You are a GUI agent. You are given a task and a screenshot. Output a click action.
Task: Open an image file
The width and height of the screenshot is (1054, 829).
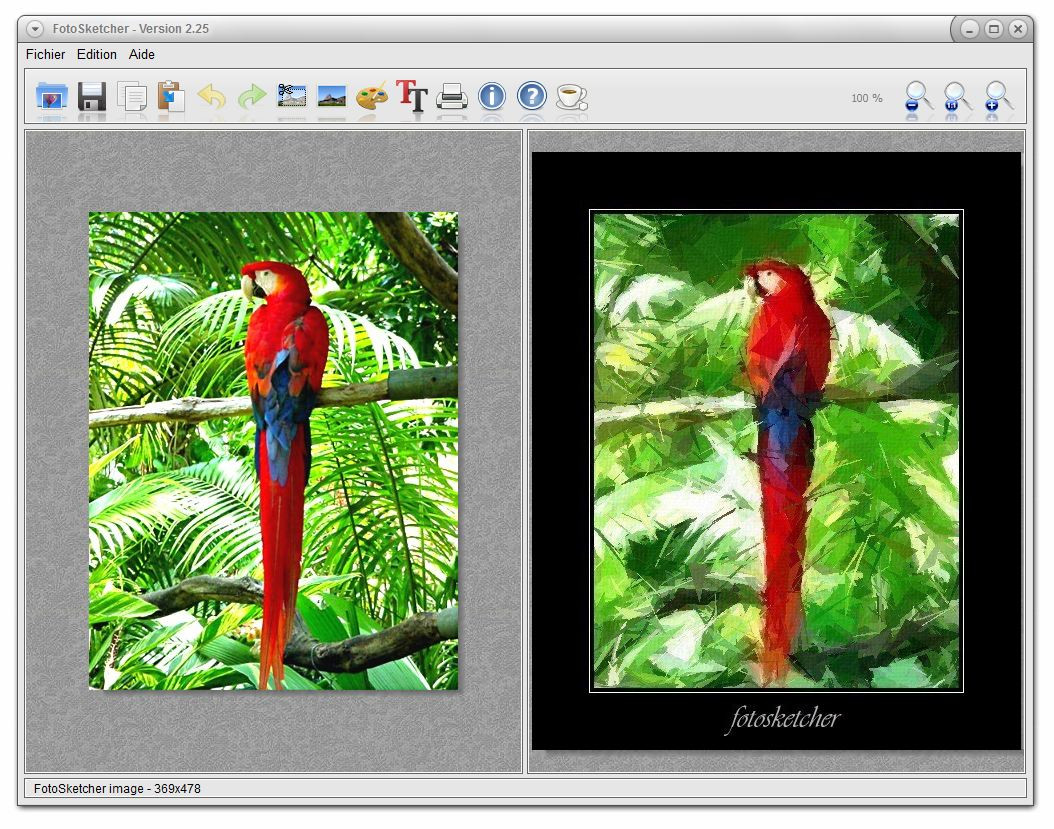[52, 96]
